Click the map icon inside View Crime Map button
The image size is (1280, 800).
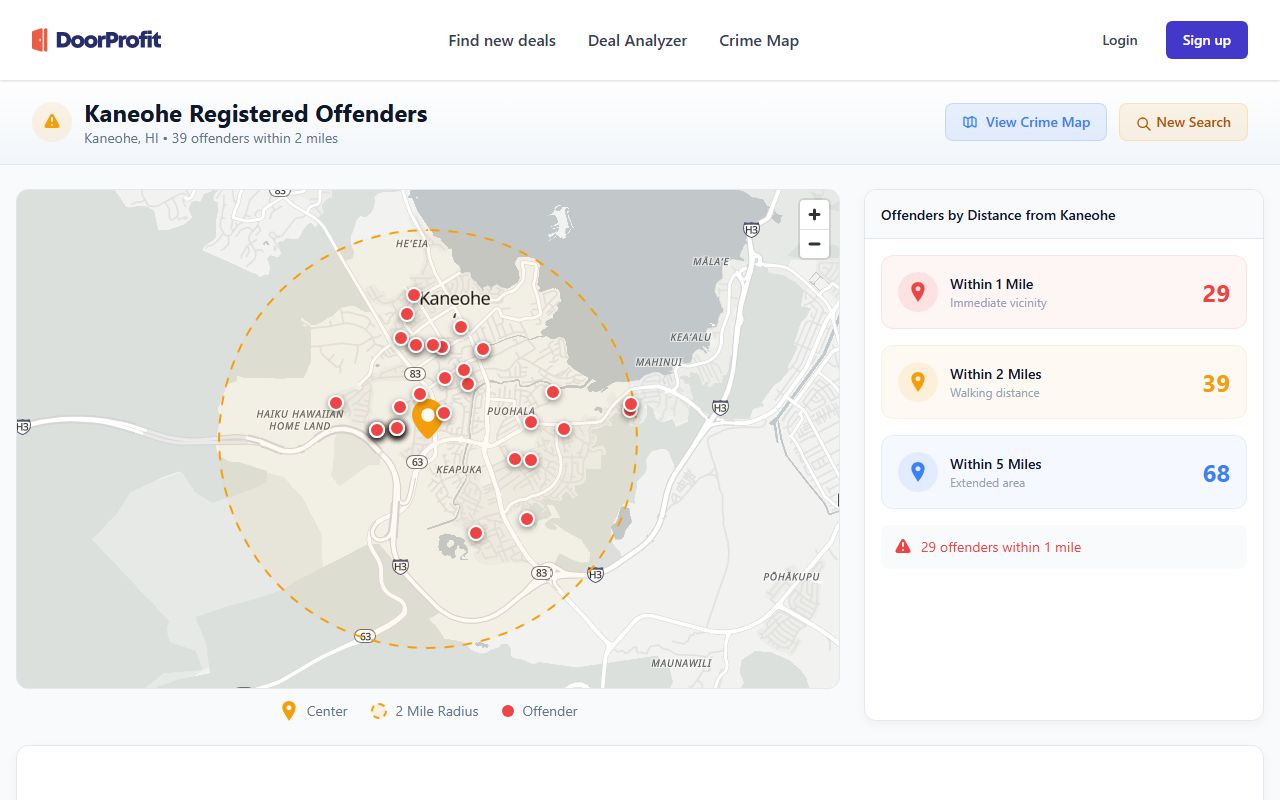[970, 122]
